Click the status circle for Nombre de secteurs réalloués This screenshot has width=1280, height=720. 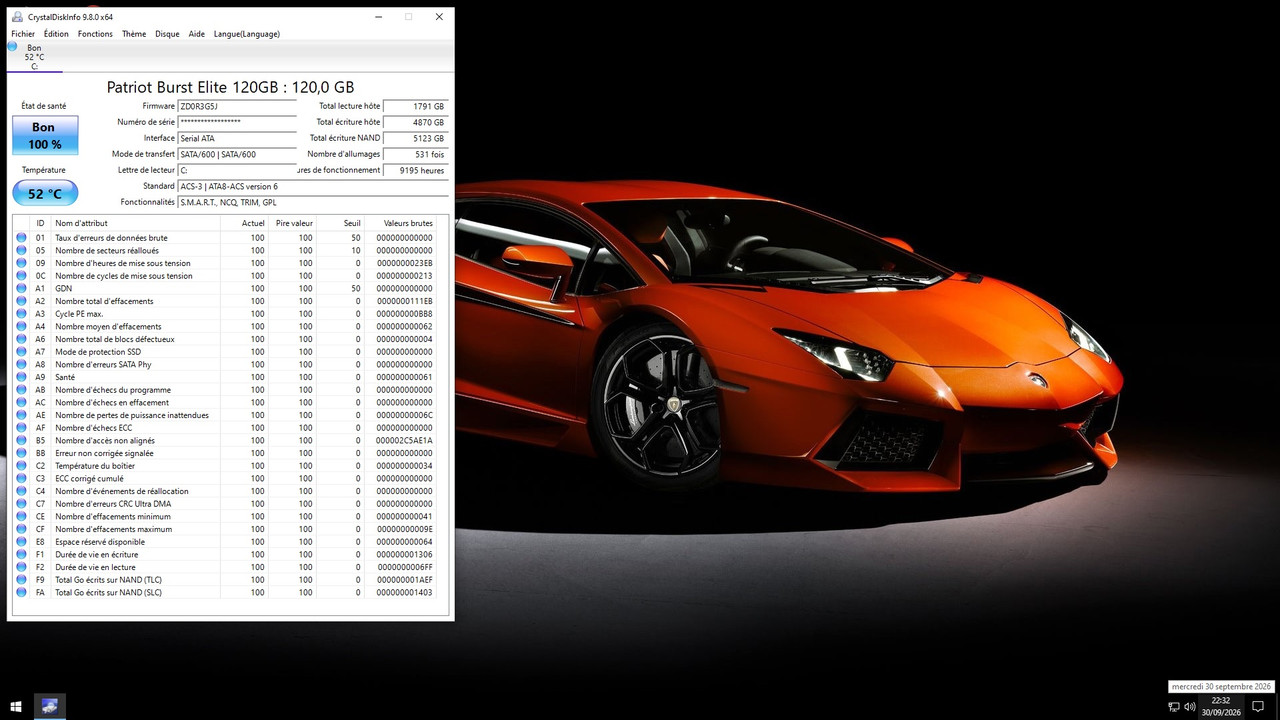tap(21, 251)
